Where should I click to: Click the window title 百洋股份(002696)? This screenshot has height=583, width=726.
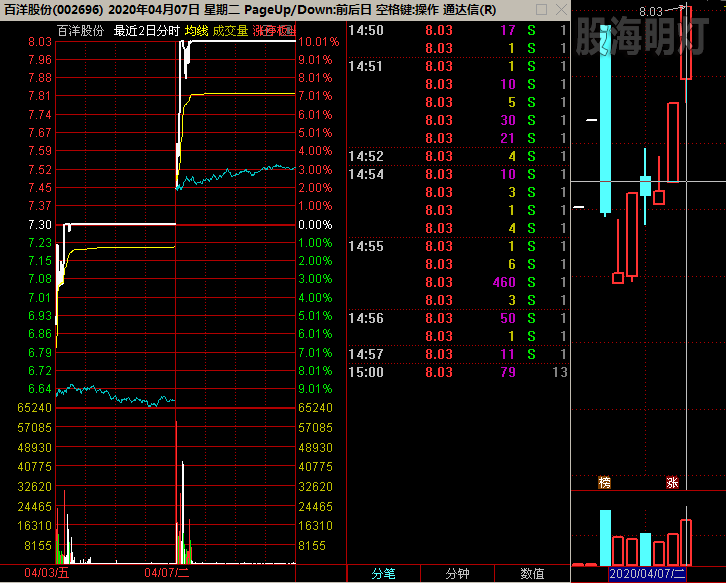[54, 10]
